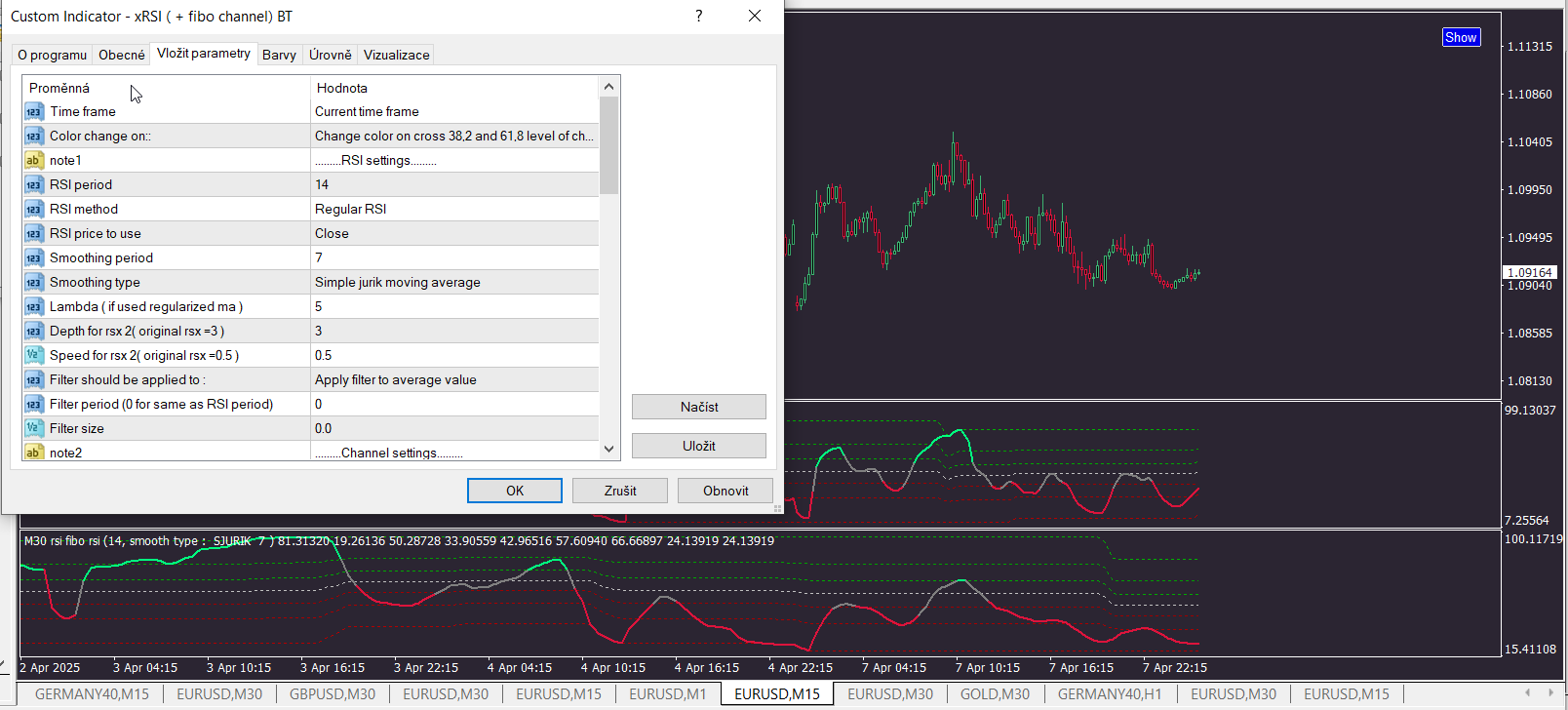Select the GOLD,M30 chart tab
The height and width of the screenshot is (710, 1568).
point(995,694)
